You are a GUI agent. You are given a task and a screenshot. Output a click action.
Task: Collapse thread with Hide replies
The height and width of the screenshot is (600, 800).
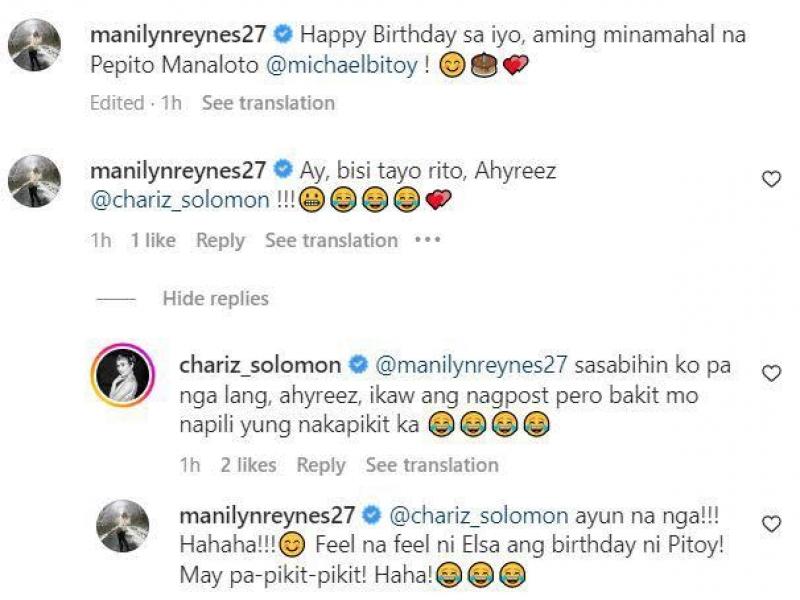[215, 298]
